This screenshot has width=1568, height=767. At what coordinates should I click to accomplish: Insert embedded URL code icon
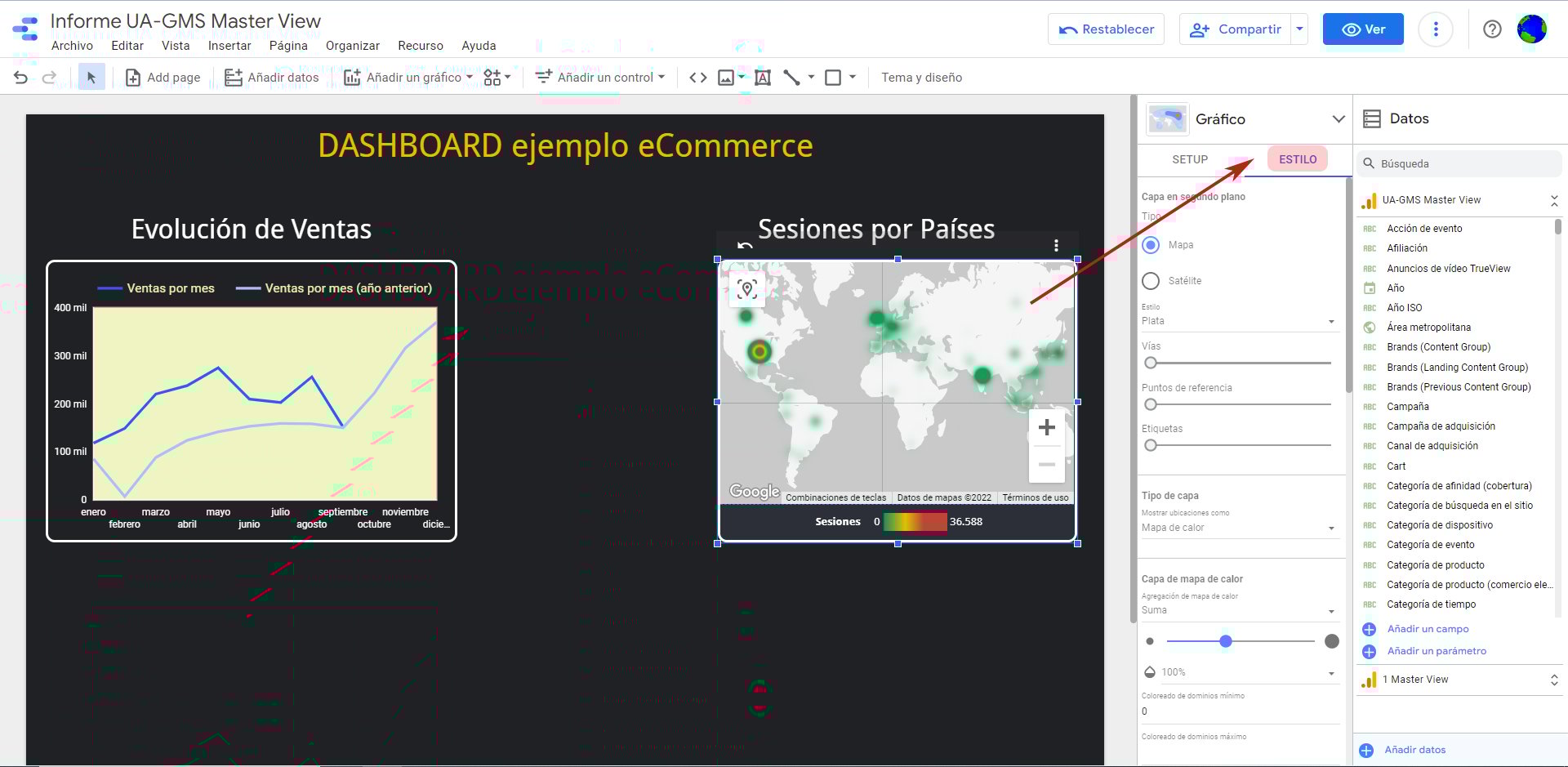(x=698, y=78)
